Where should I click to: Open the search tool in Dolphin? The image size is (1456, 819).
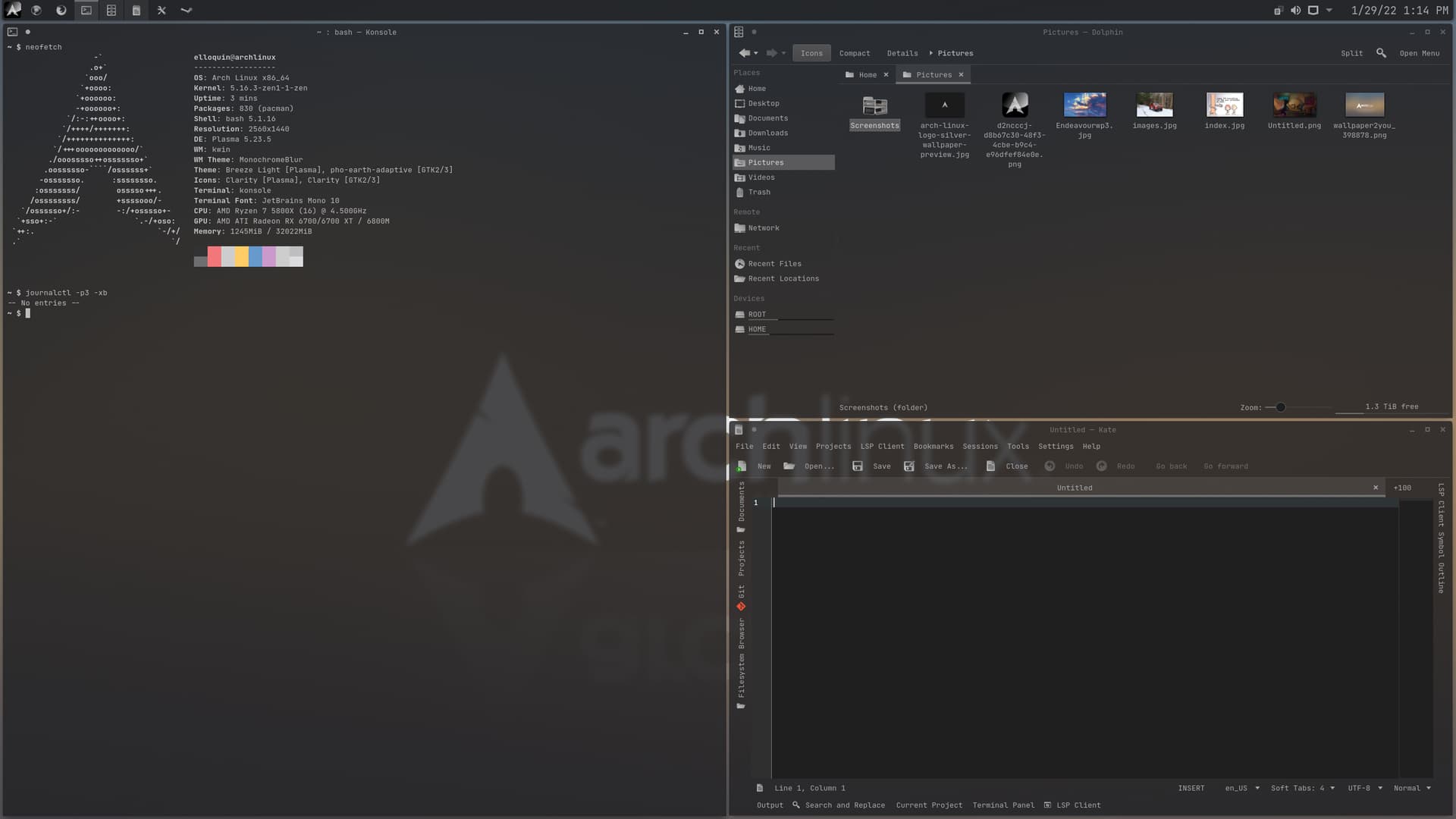point(1380,52)
